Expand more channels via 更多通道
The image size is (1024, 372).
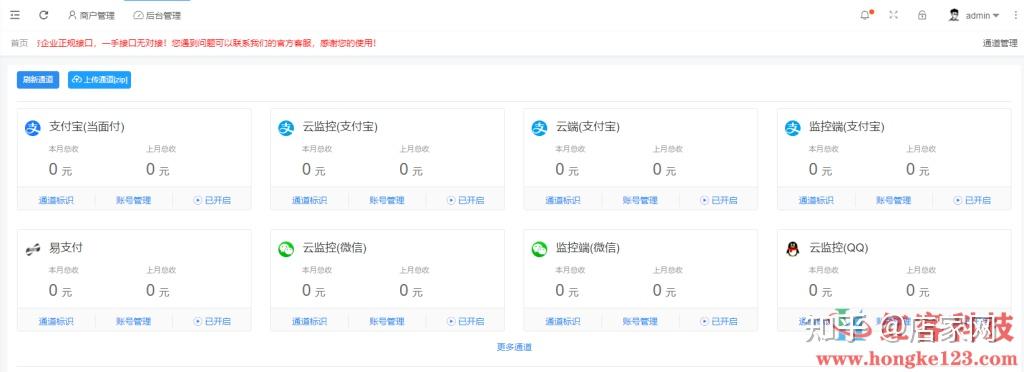click(515, 347)
